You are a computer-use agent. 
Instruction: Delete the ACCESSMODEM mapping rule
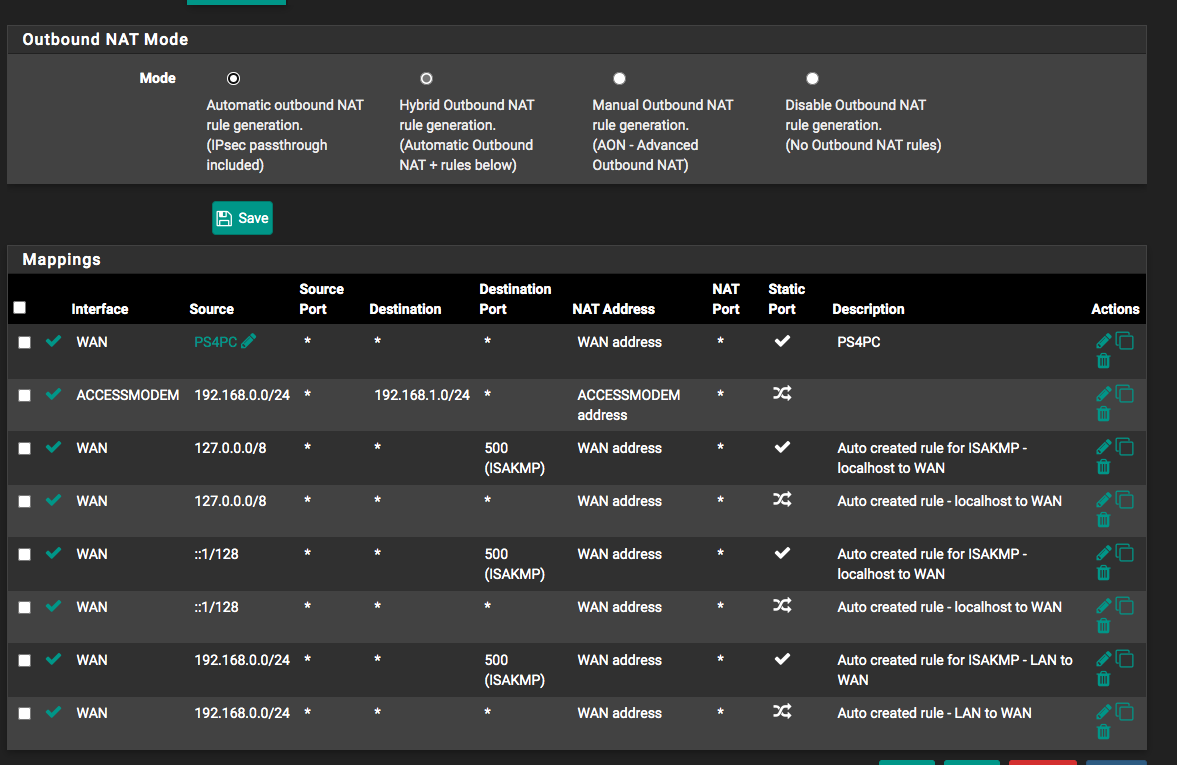(x=1103, y=414)
